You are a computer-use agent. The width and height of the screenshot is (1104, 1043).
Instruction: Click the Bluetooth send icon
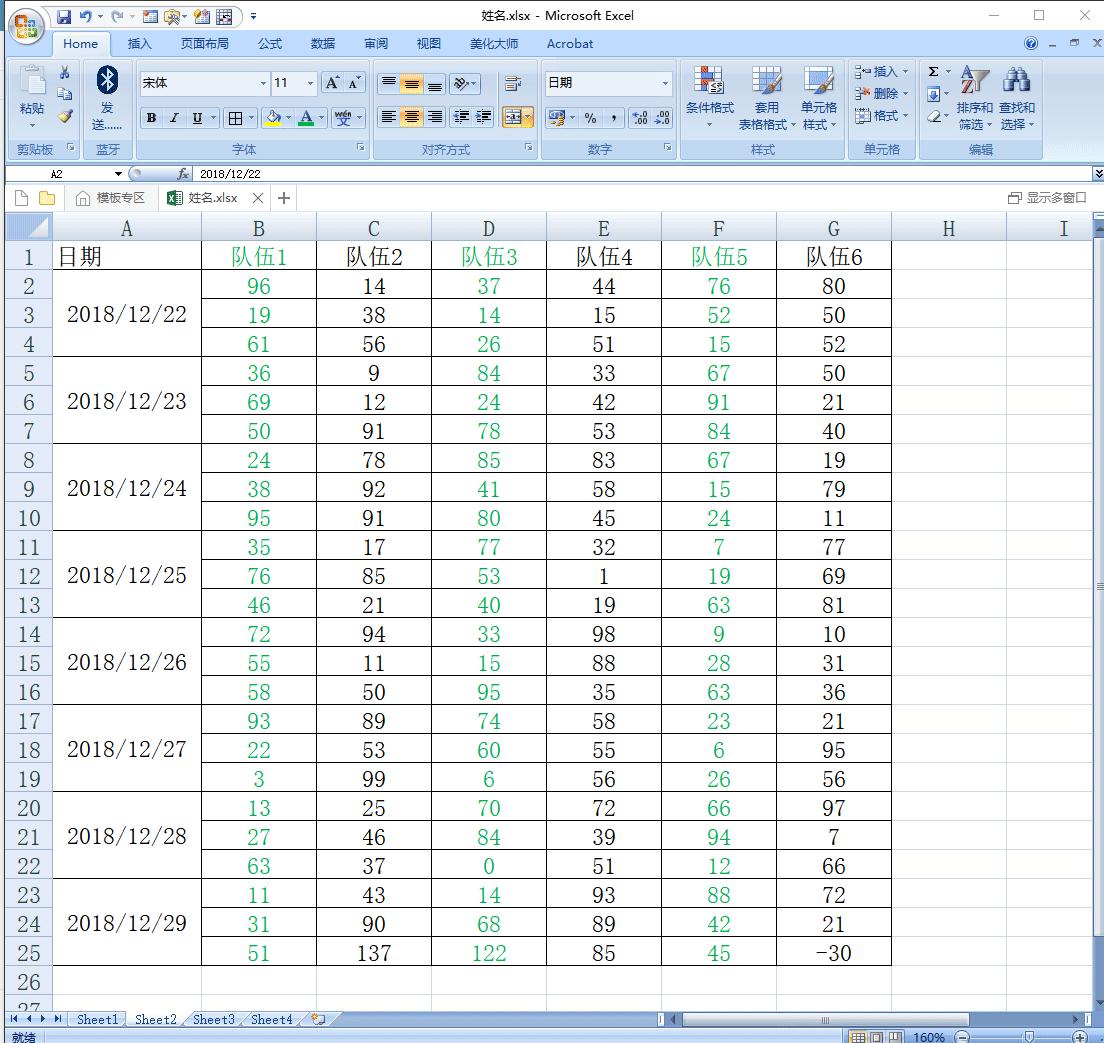pyautogui.click(x=107, y=81)
